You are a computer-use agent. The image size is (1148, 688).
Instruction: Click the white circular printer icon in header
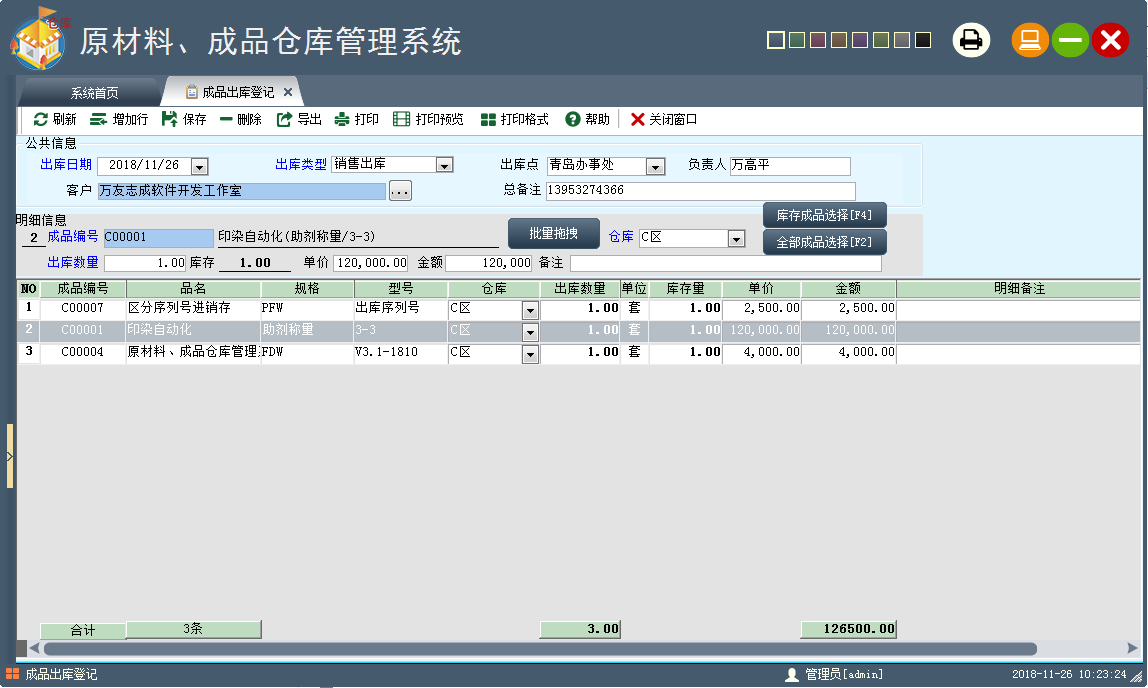pyautogui.click(x=970, y=40)
